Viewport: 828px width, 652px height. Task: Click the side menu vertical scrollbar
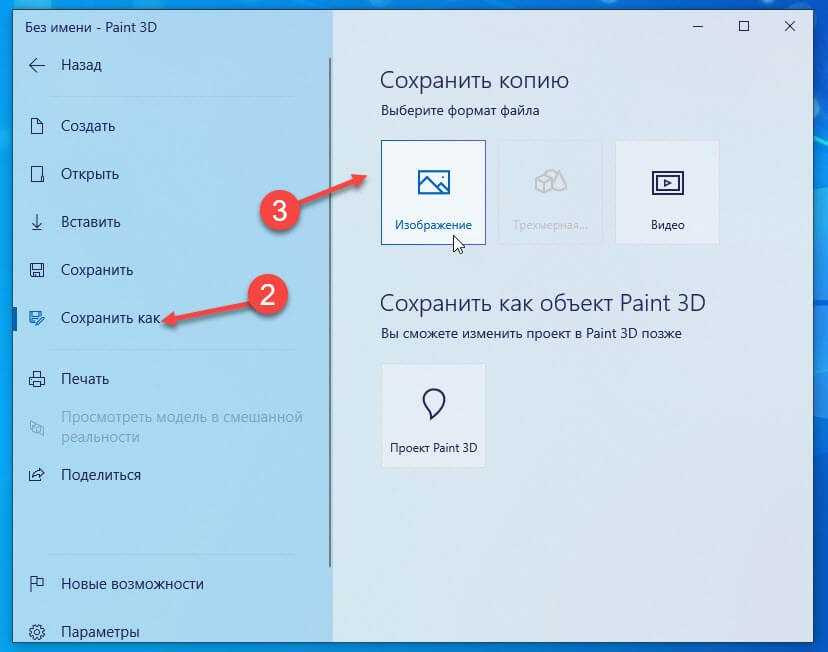pos(330,313)
